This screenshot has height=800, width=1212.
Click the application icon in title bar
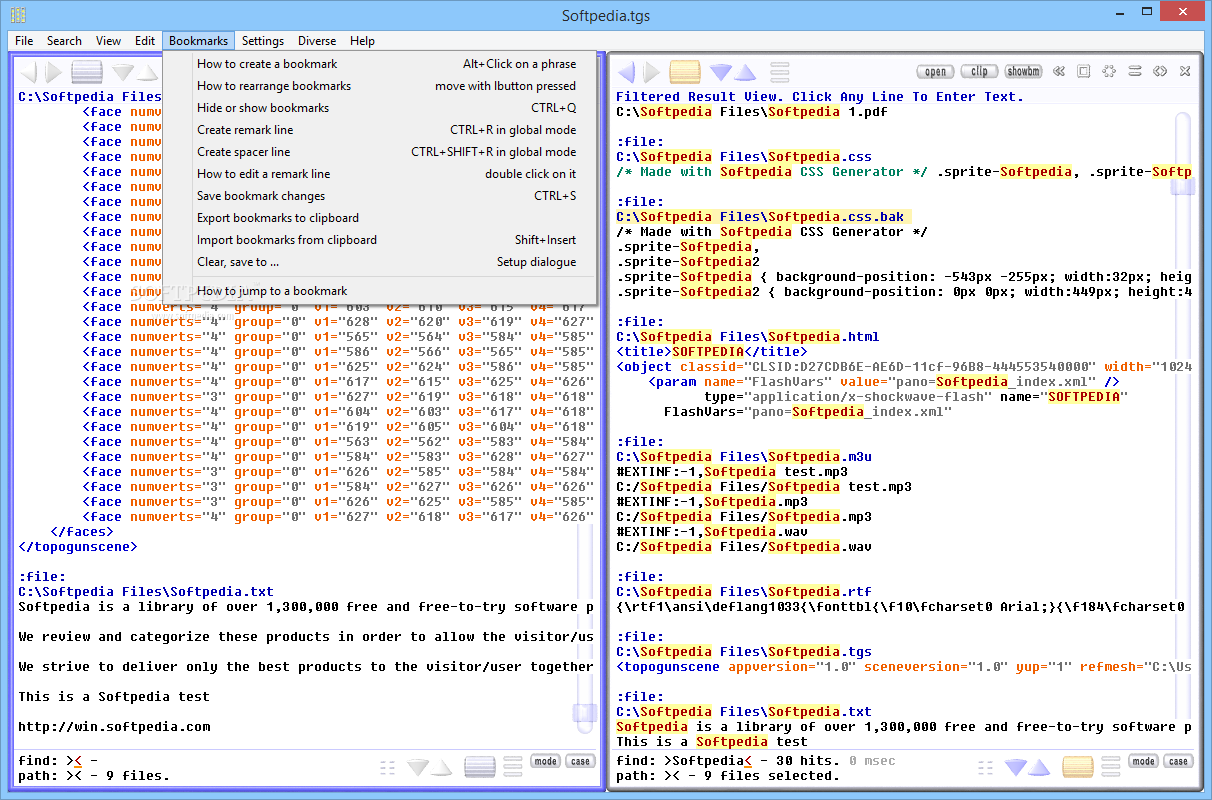(18, 15)
